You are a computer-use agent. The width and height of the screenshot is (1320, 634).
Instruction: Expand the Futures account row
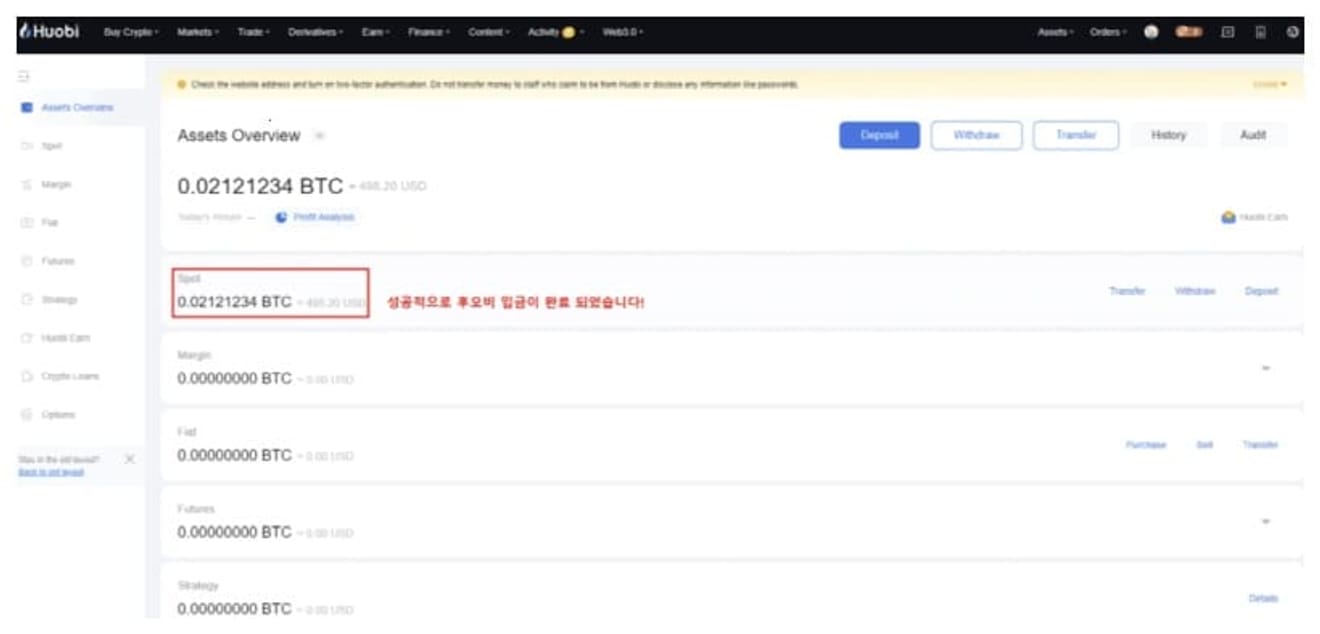click(x=1265, y=521)
